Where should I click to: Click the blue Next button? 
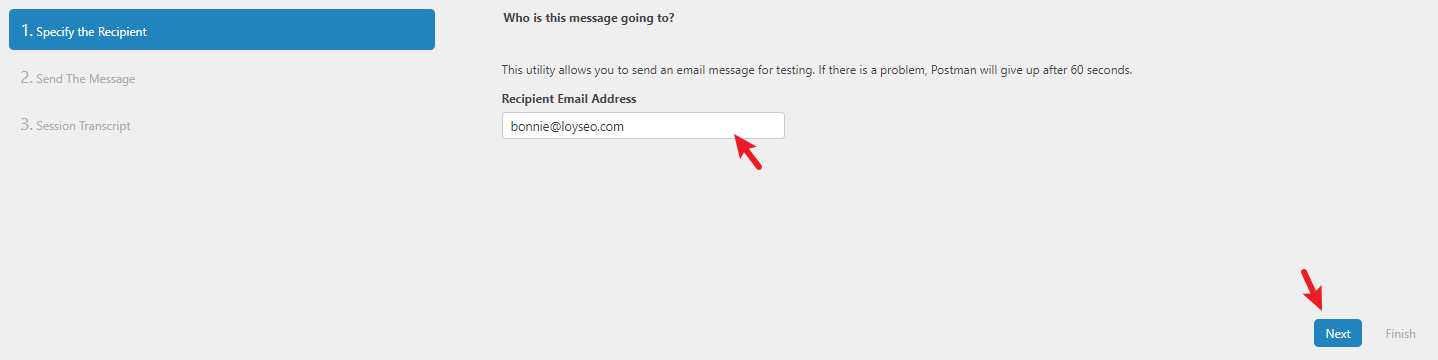1337,334
